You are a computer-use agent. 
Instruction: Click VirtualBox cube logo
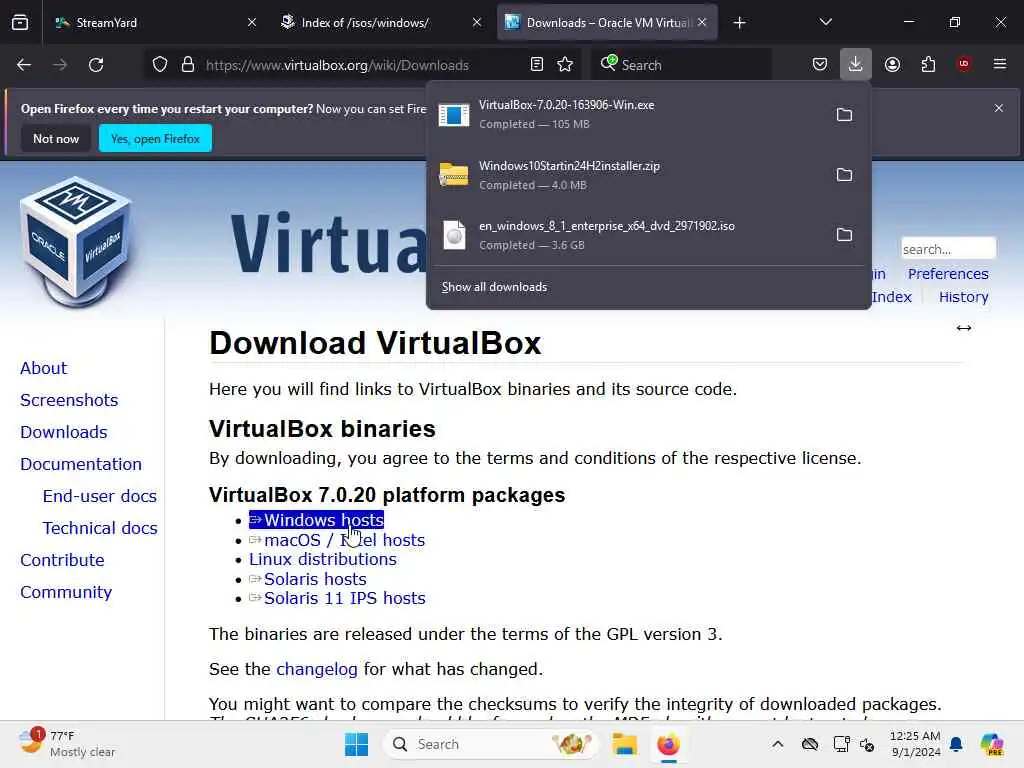point(76,241)
